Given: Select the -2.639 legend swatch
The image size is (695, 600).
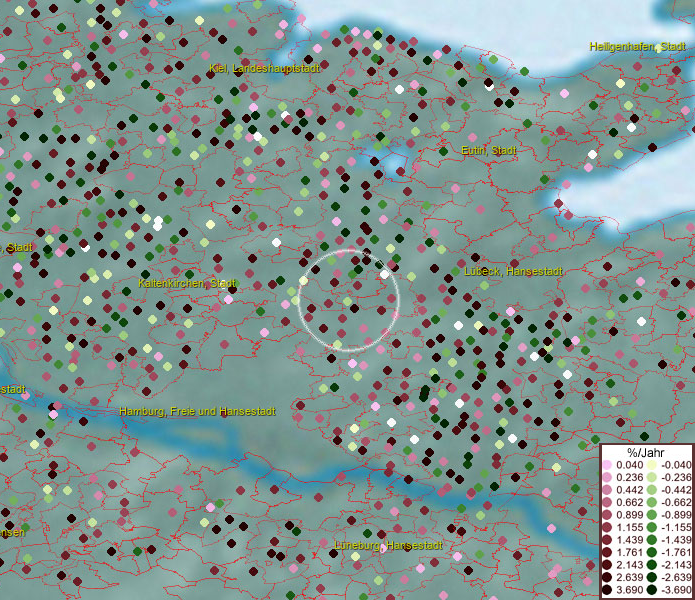Looking at the screenshot, I should [x=652, y=577].
